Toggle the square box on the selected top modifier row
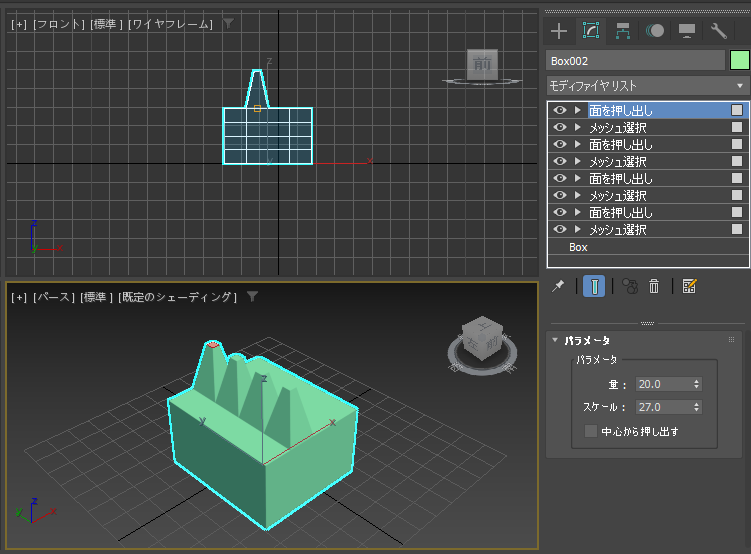 click(x=737, y=111)
